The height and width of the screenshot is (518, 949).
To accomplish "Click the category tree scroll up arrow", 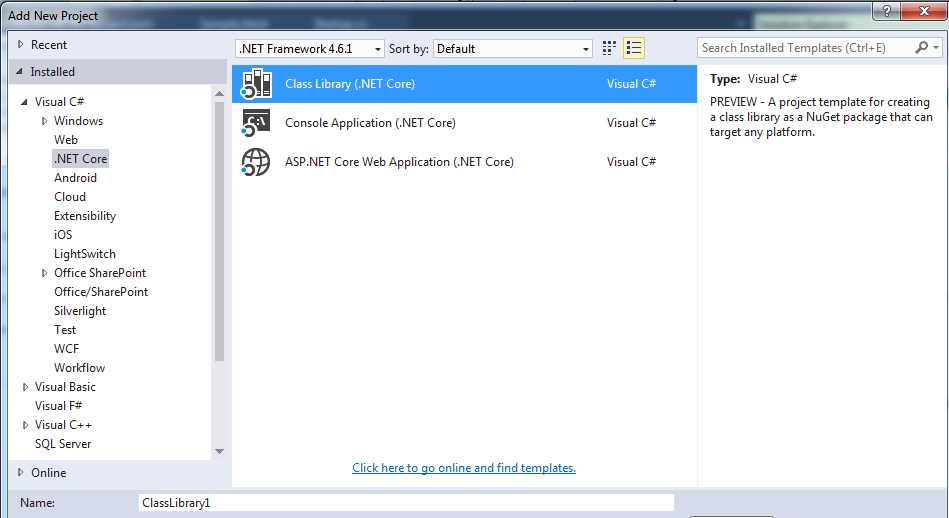I will [x=219, y=93].
